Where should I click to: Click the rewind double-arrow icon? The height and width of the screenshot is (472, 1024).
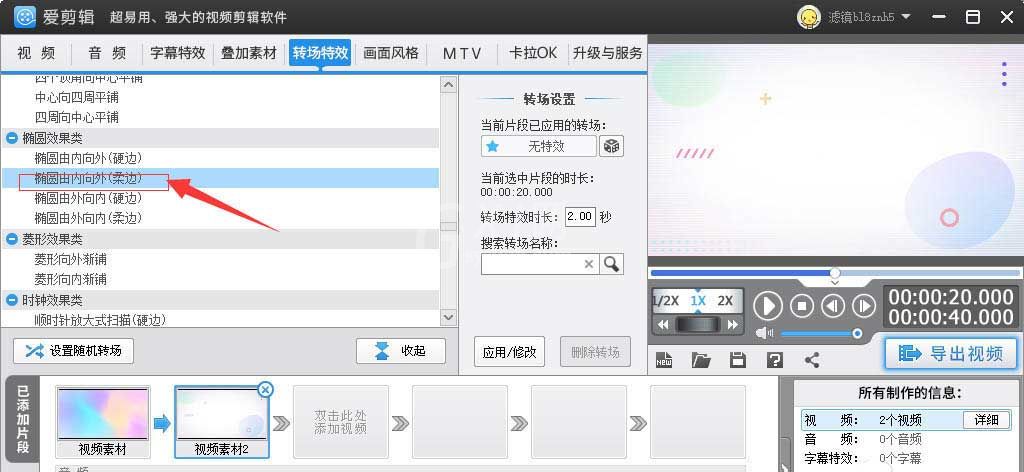664,324
